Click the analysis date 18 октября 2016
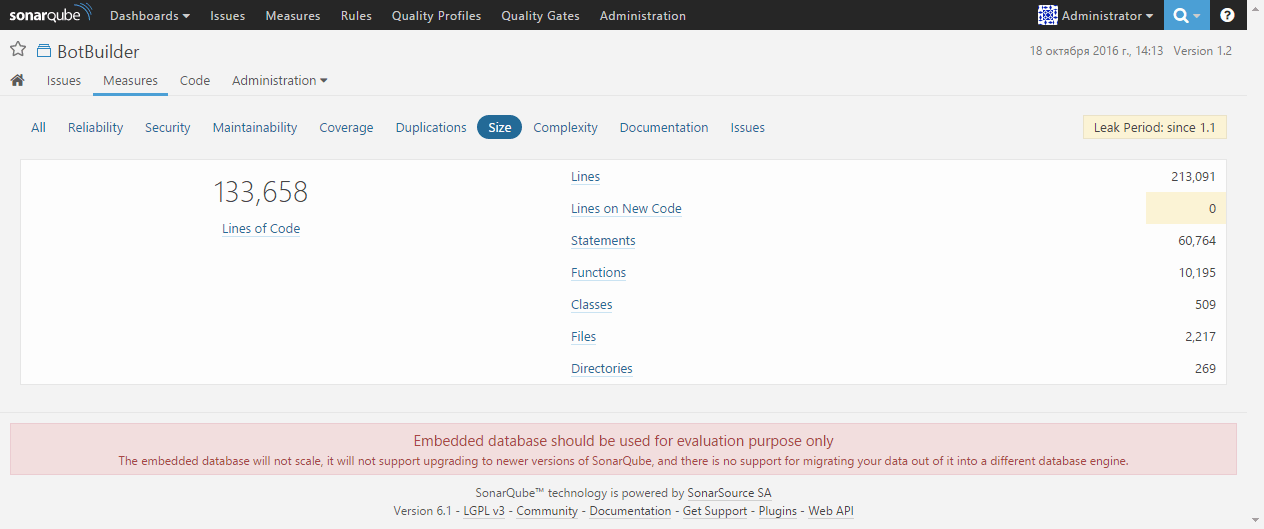The height and width of the screenshot is (529, 1264). pyautogui.click(x=1096, y=51)
